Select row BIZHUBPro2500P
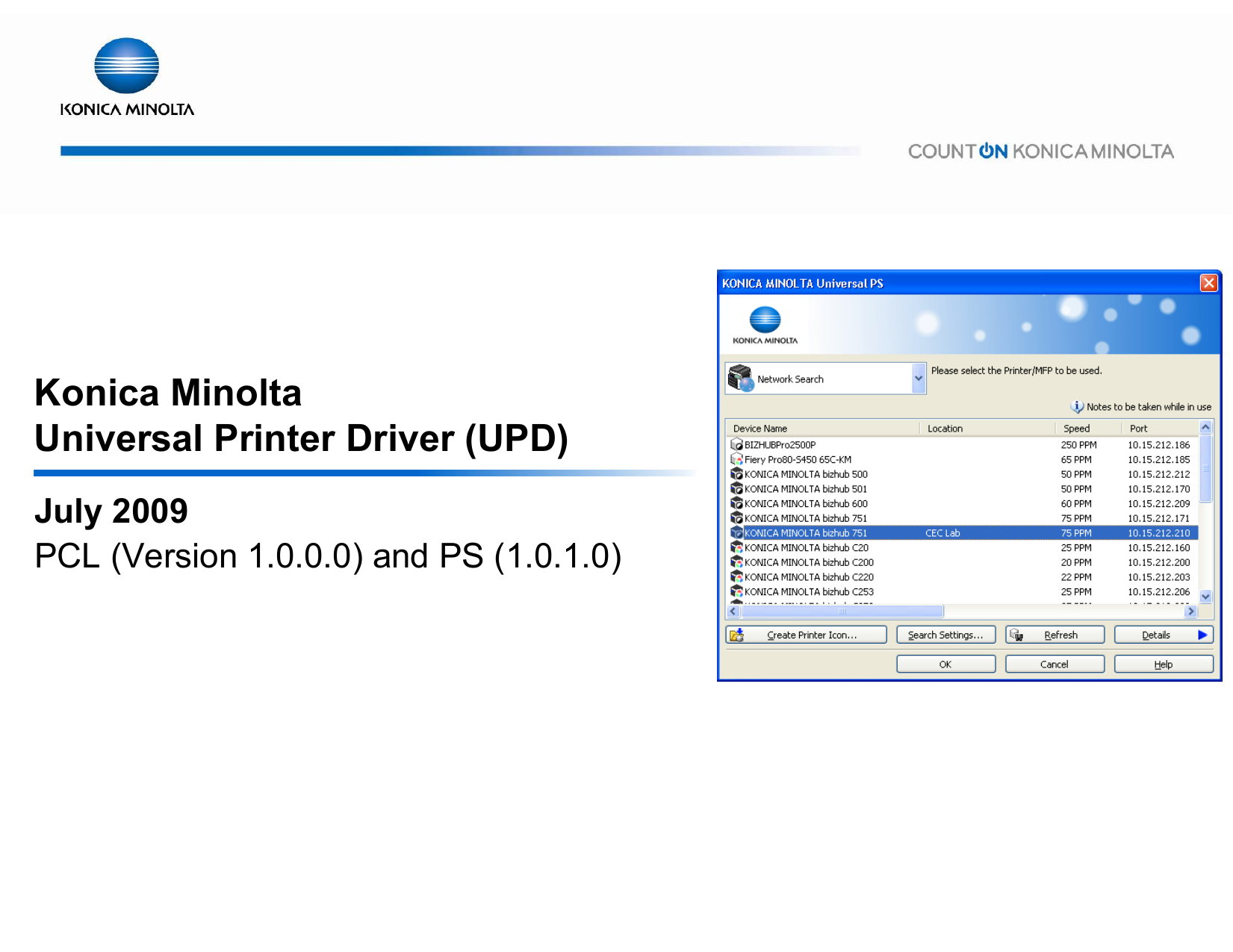This screenshot has height=952, width=1233. point(962,445)
